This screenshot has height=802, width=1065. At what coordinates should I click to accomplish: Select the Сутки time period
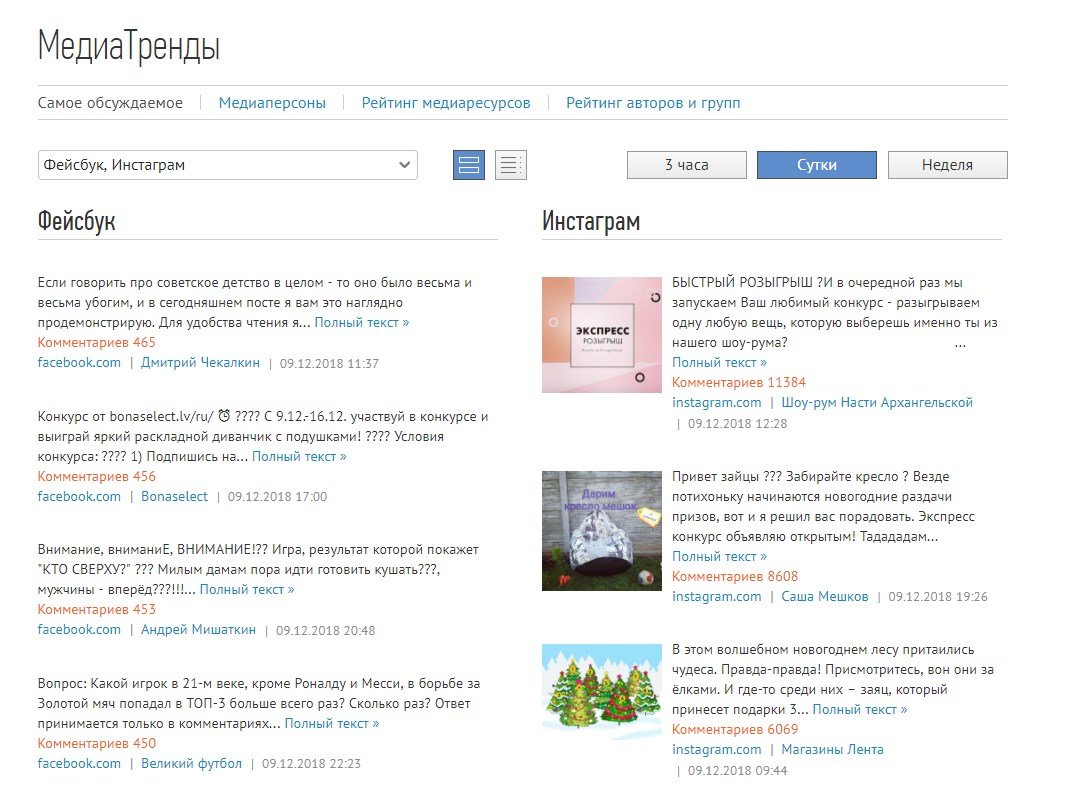click(x=816, y=165)
